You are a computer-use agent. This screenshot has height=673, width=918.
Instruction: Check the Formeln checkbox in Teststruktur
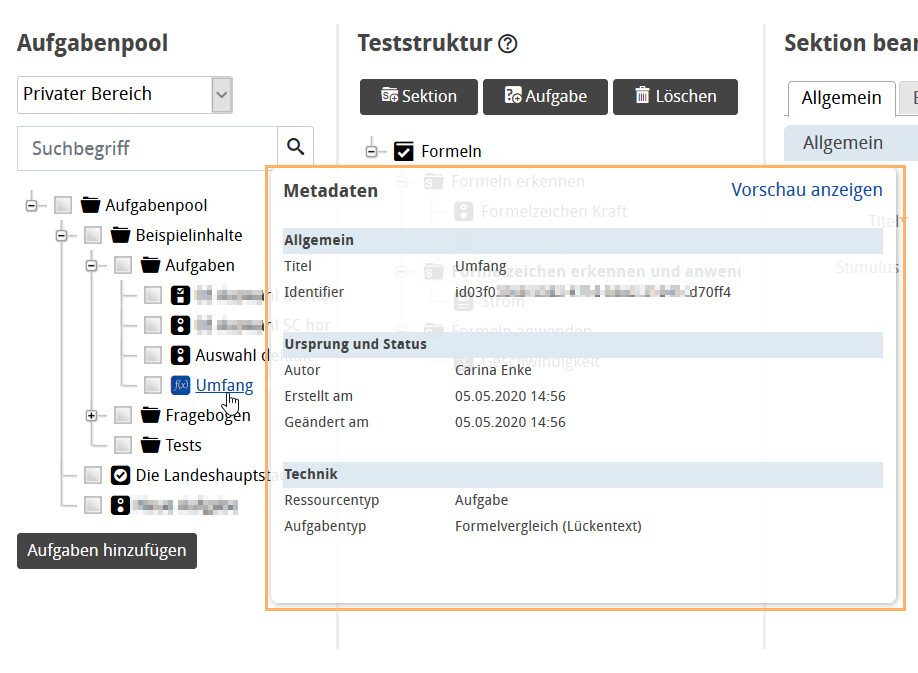404,151
